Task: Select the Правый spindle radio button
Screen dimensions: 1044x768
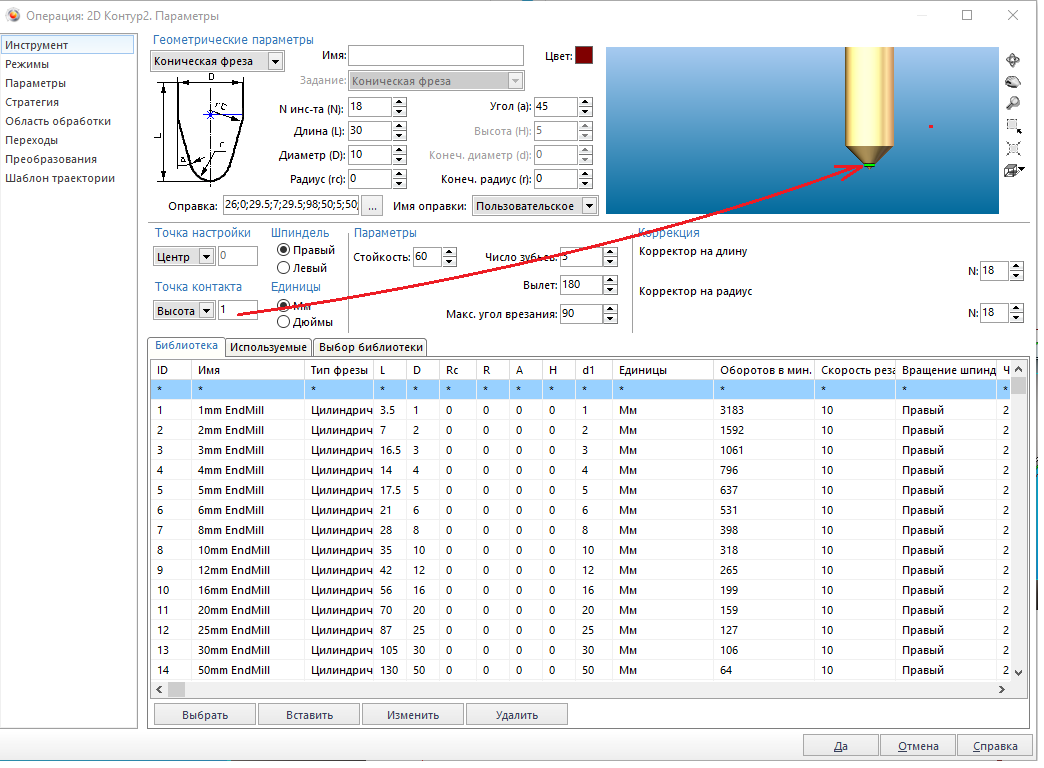Action: (x=284, y=250)
